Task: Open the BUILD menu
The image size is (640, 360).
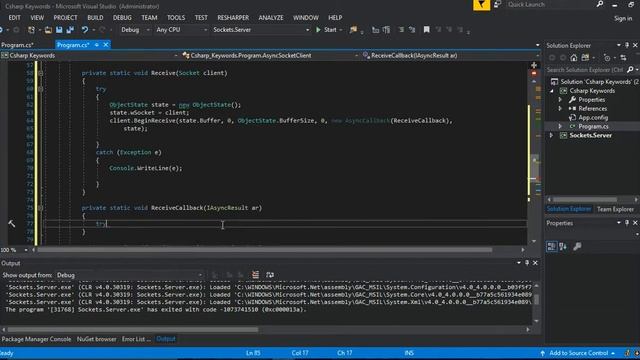Action: (95, 18)
